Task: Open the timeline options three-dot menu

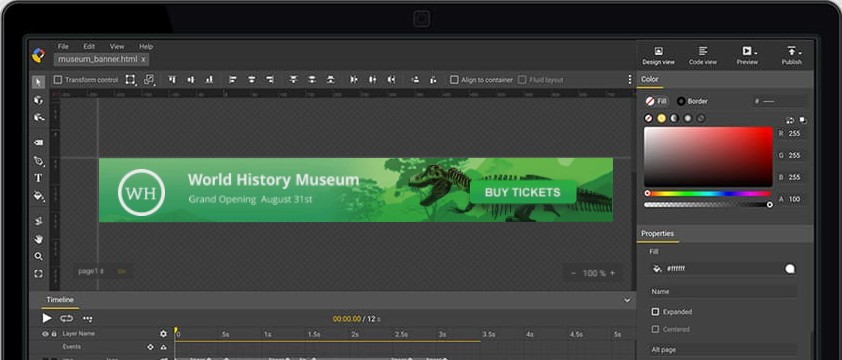Action: pos(88,319)
